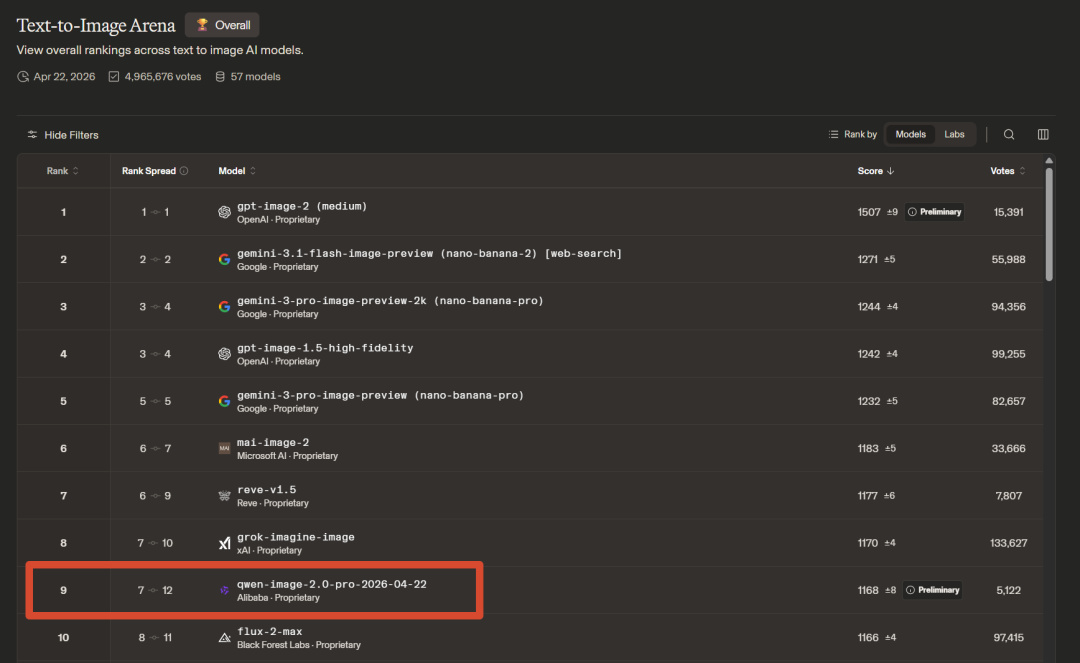The width and height of the screenshot is (1080, 663).
Task: Click the score 1507 for gpt-image-2
Action: 869,212
